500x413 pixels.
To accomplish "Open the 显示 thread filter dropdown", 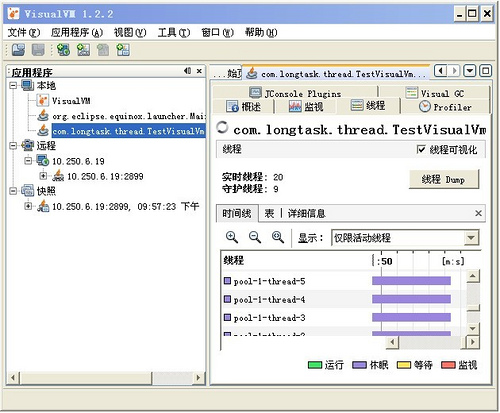I will (x=471, y=238).
